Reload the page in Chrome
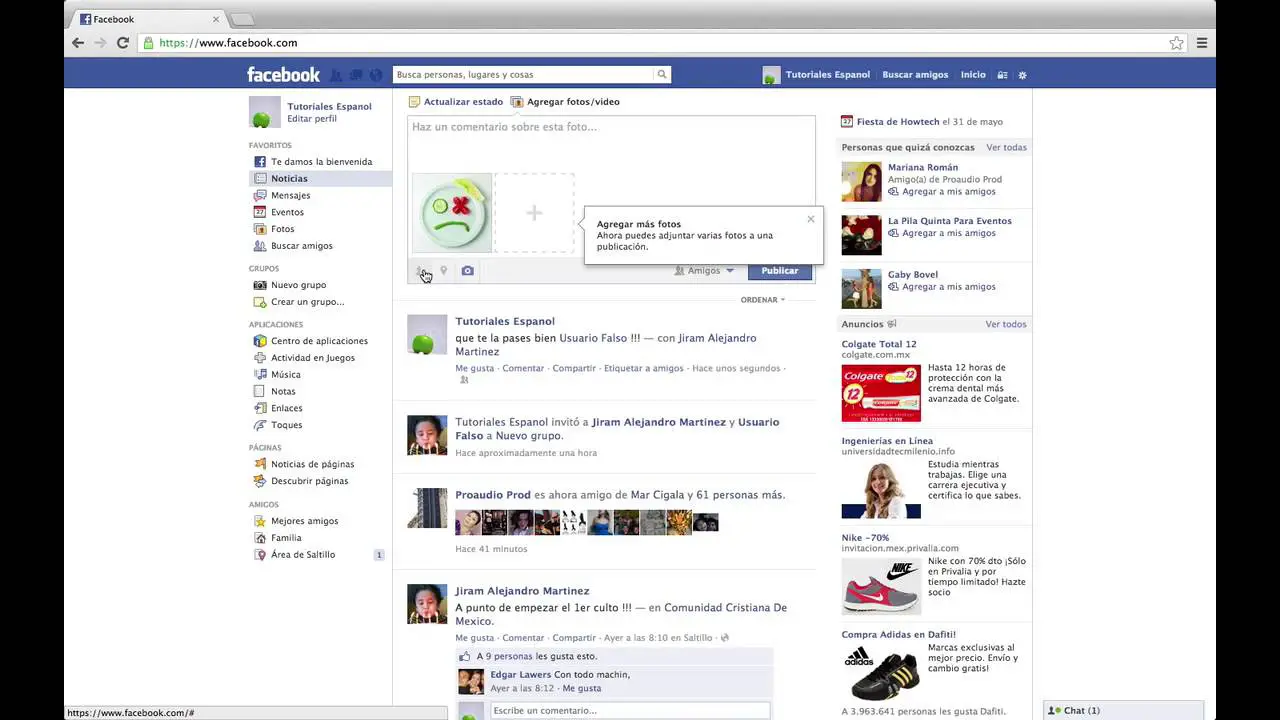Viewport: 1280px width, 720px height. pos(123,43)
